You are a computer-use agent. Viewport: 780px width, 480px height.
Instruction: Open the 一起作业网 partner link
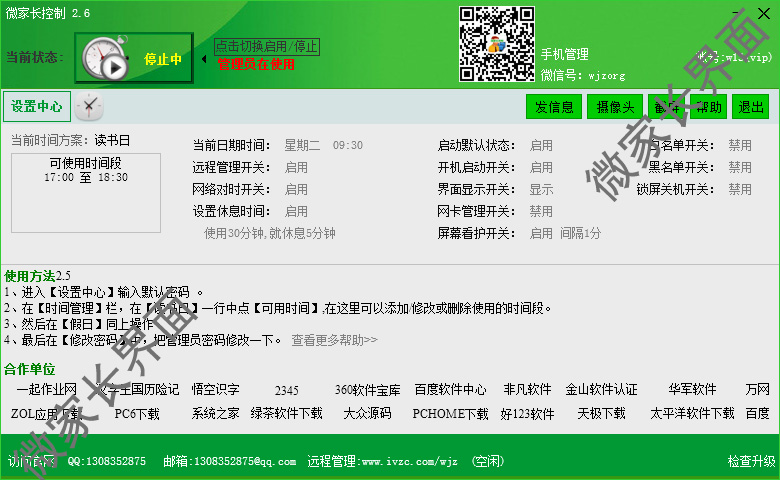point(47,389)
